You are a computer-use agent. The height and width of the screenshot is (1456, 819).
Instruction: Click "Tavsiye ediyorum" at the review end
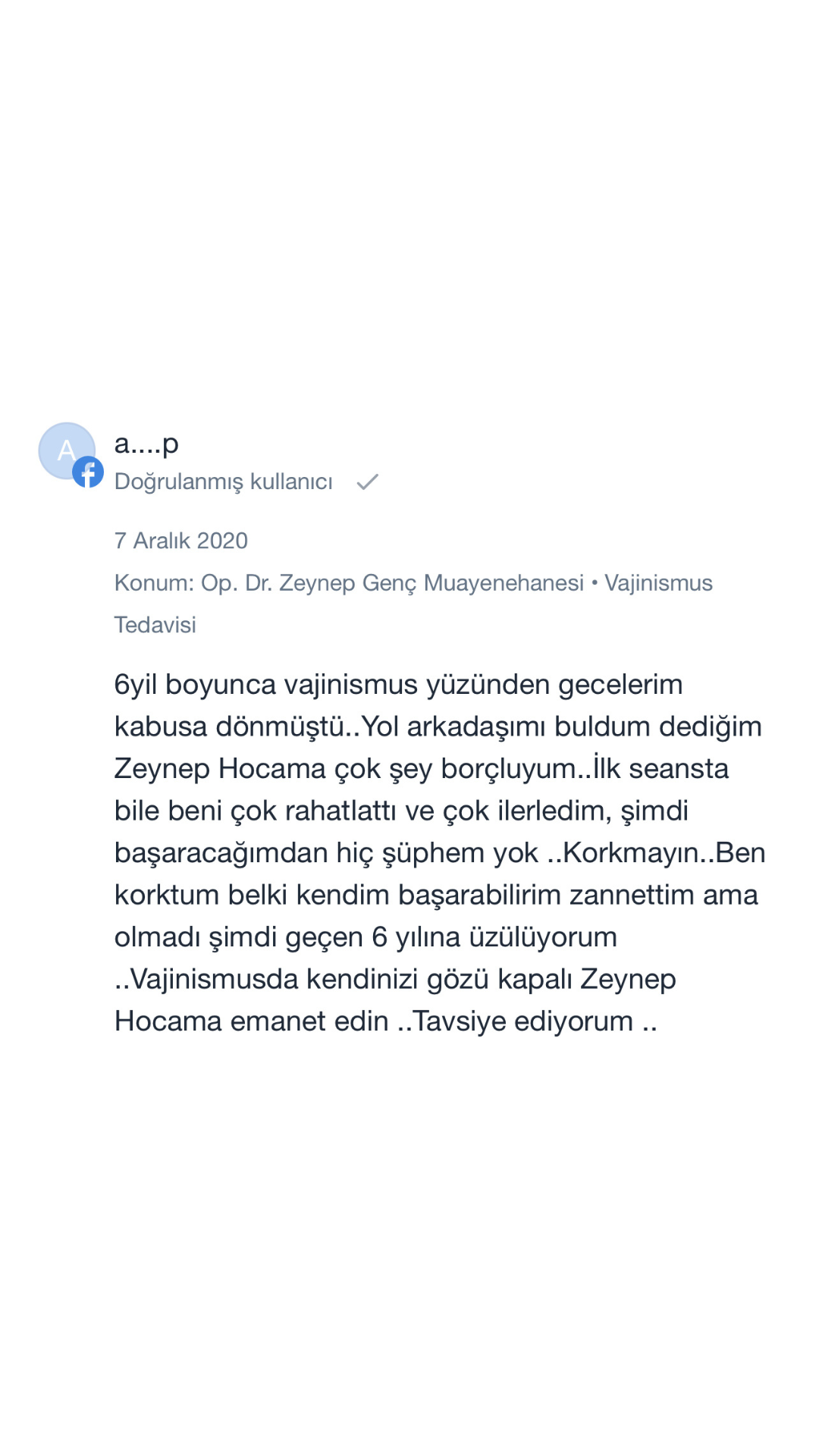523,1021
